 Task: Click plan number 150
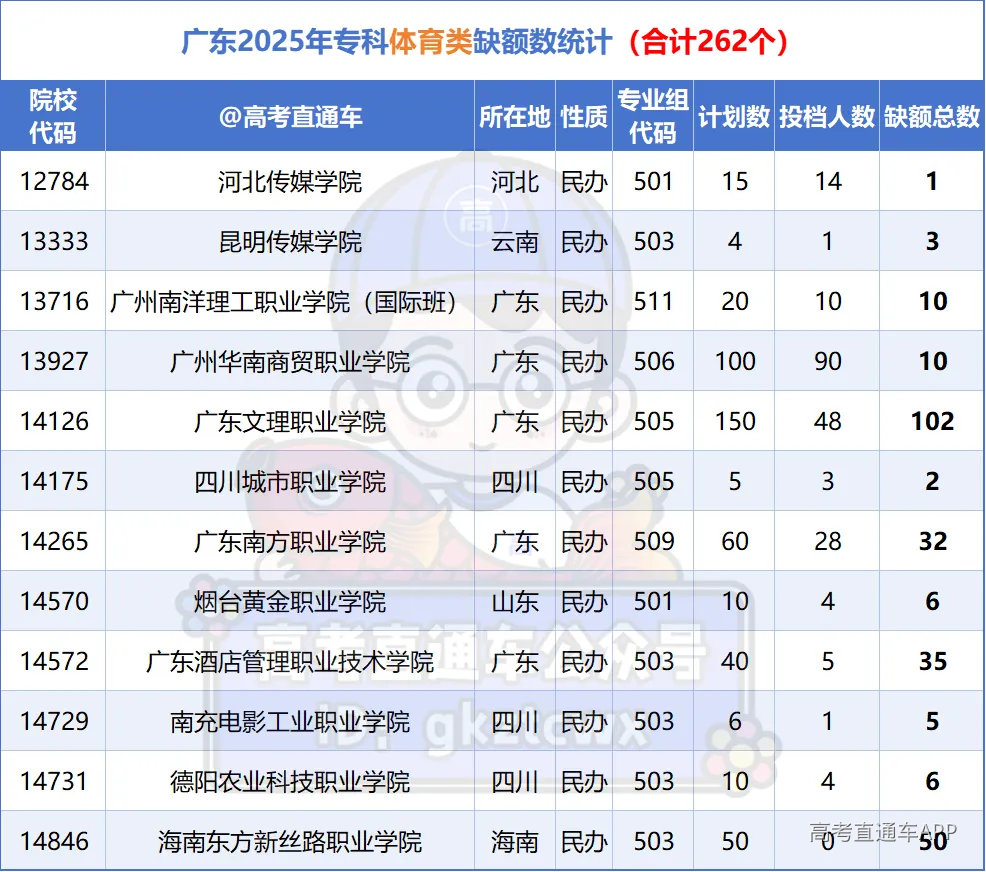pyautogui.click(x=734, y=422)
